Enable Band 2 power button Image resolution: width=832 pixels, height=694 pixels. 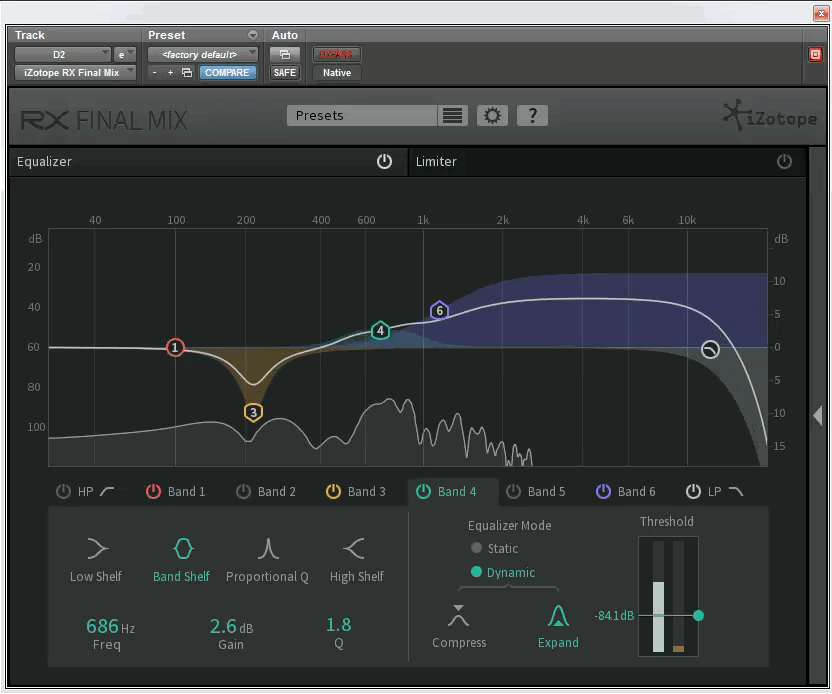[x=243, y=492]
